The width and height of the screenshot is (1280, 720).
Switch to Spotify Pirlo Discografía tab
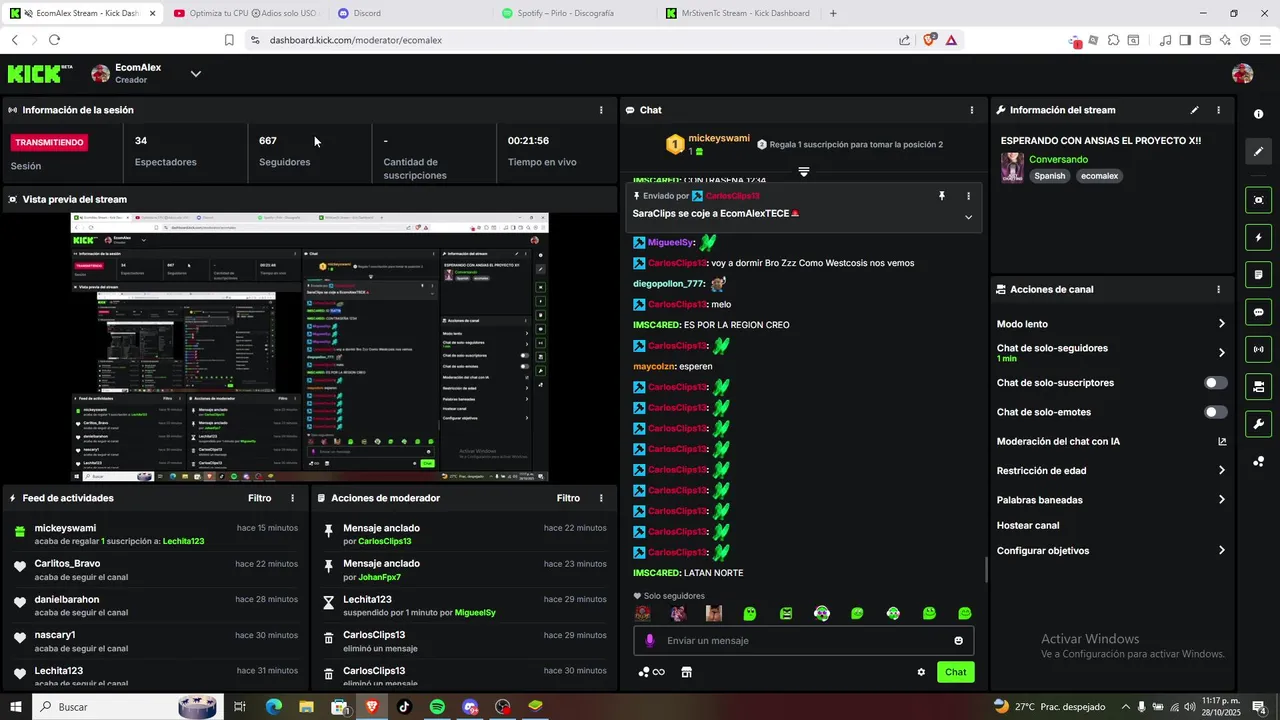(x=575, y=13)
